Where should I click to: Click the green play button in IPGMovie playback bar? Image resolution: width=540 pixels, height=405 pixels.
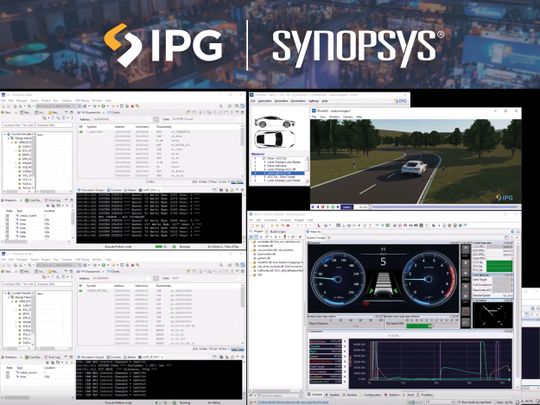(x=328, y=207)
